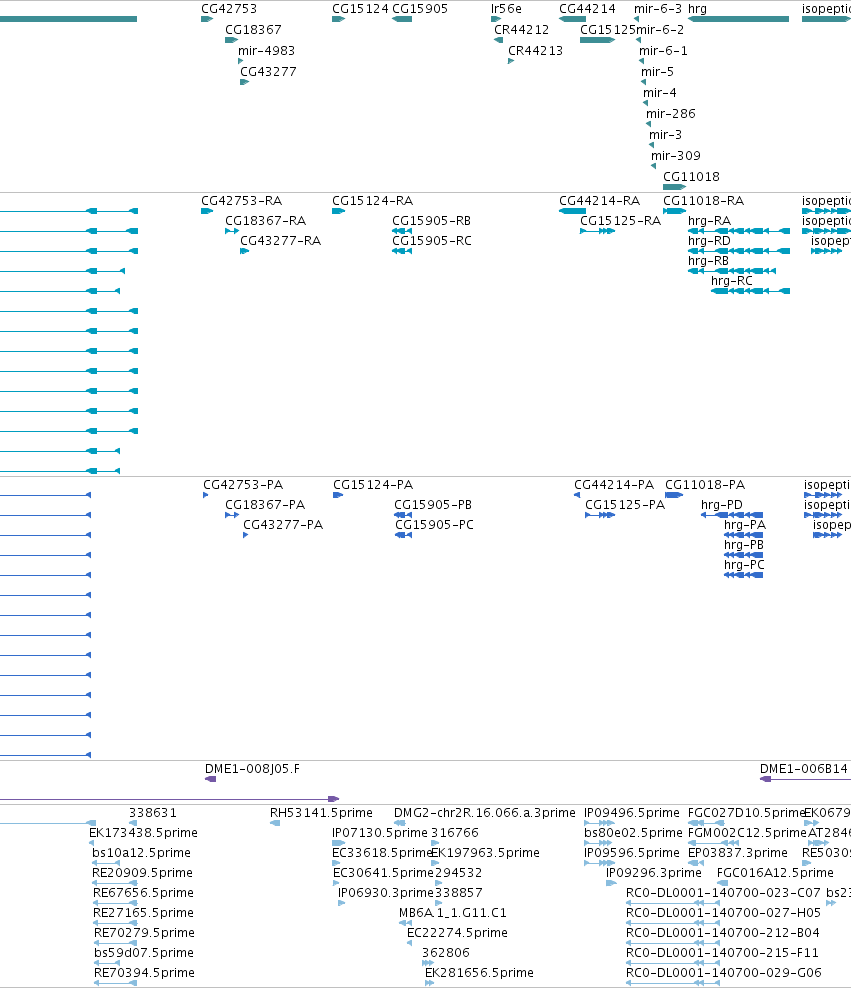Click the CG44214 gene label
This screenshot has height=988, width=851.
pyautogui.click(x=587, y=9)
